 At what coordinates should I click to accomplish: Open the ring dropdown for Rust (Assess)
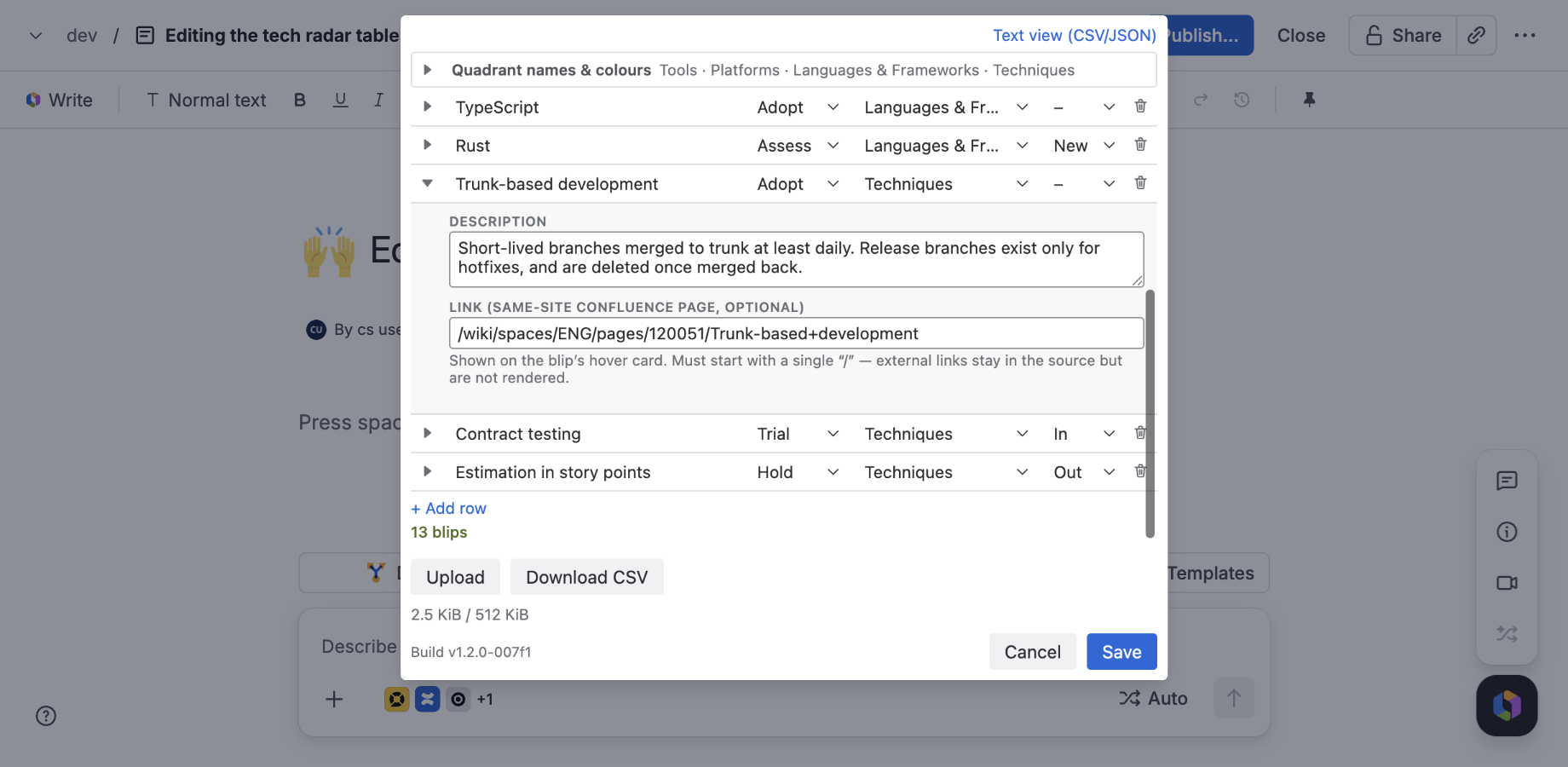pyautogui.click(x=798, y=146)
